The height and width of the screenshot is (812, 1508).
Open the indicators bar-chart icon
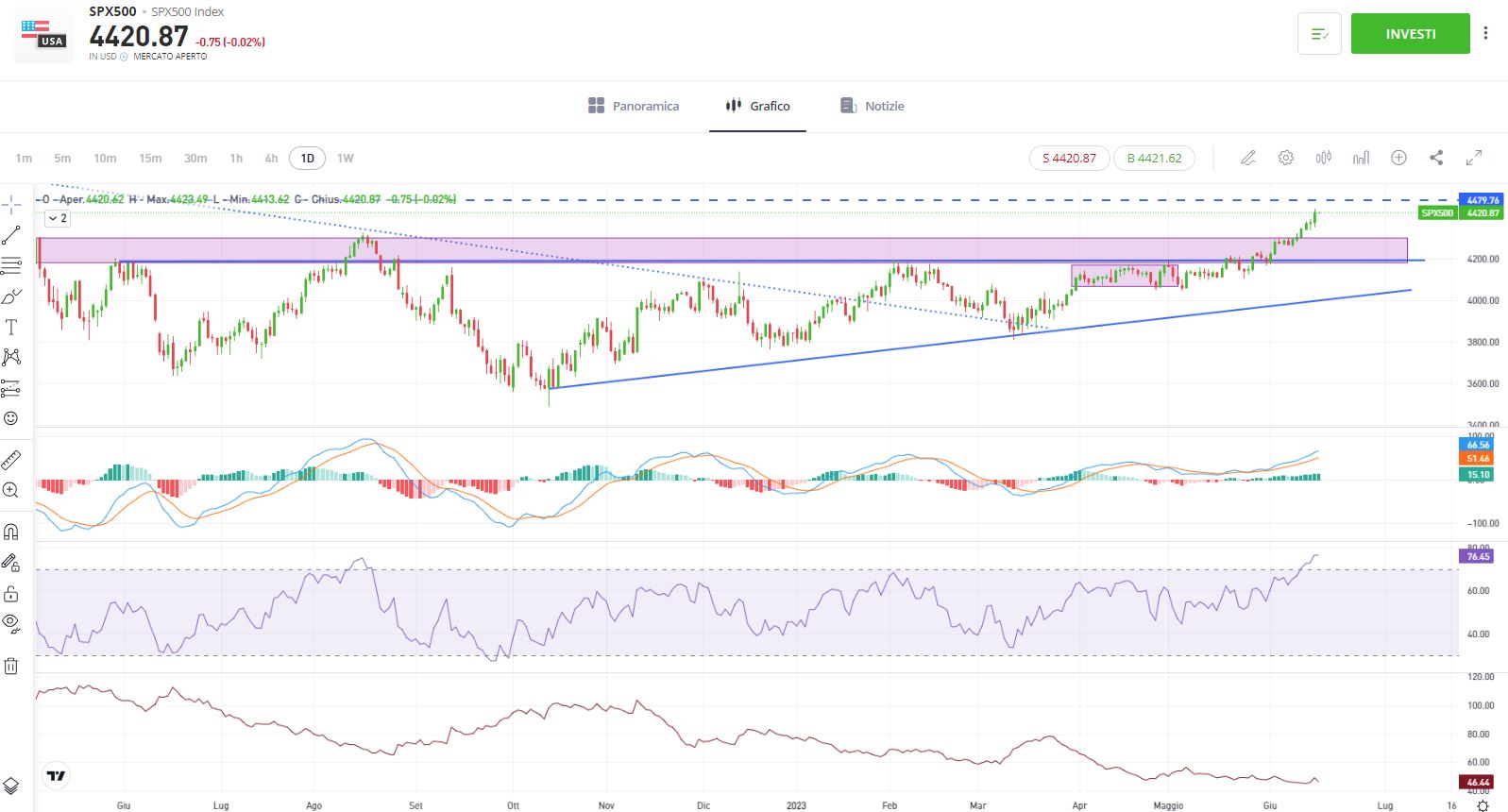click(x=1361, y=158)
